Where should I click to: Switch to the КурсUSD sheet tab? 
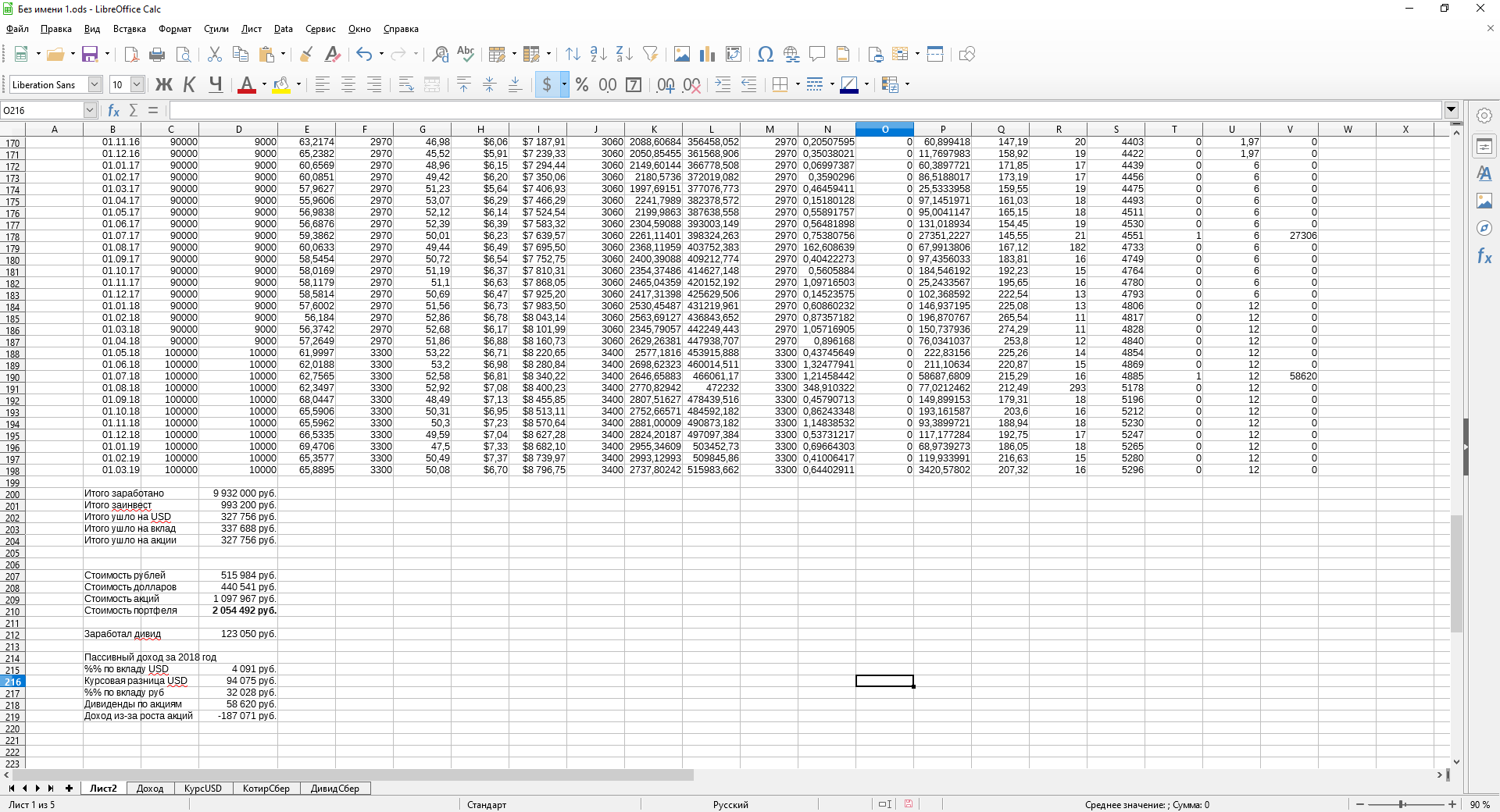point(203,789)
